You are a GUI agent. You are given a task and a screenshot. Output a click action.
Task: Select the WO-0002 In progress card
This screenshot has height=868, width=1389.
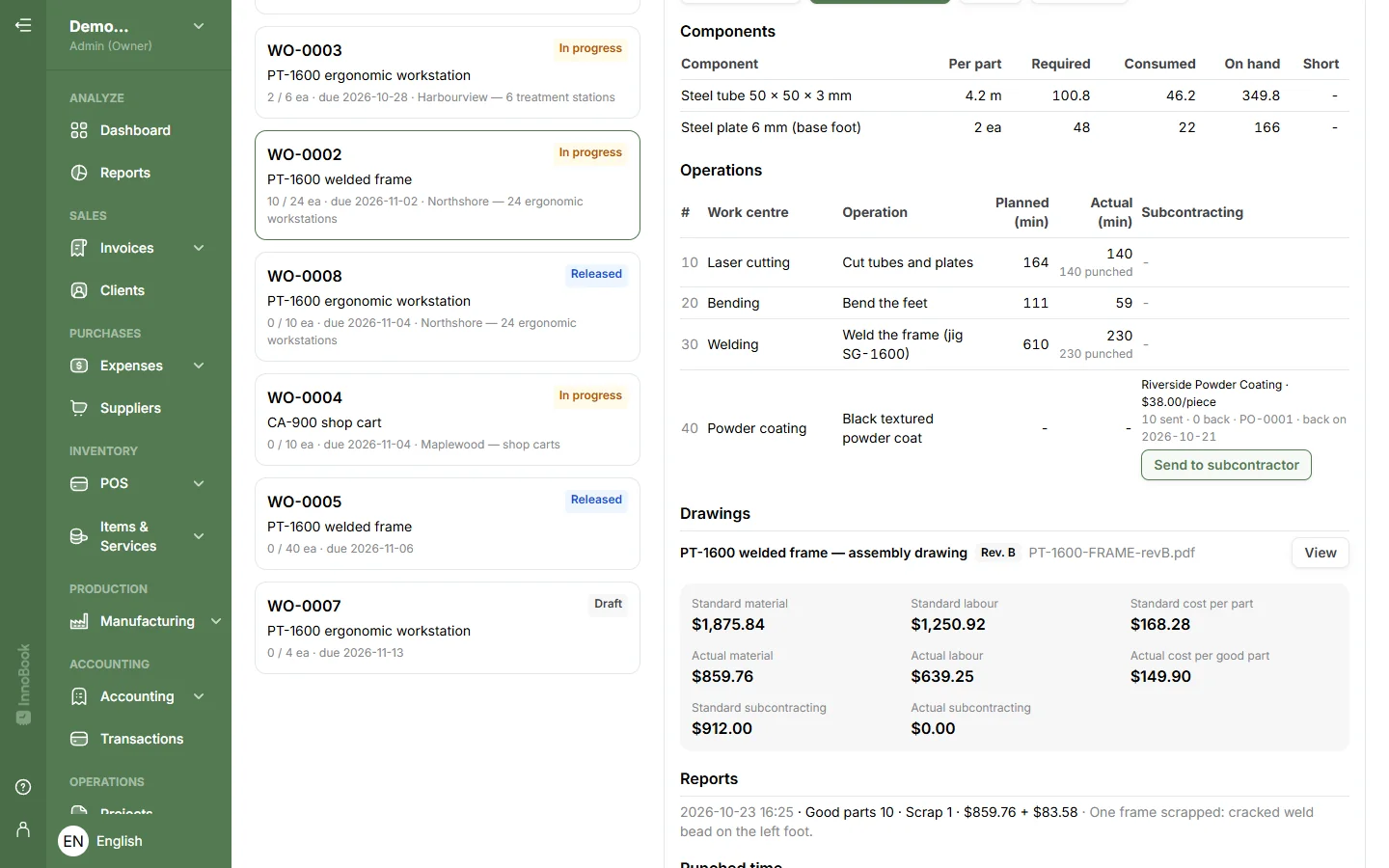click(448, 185)
